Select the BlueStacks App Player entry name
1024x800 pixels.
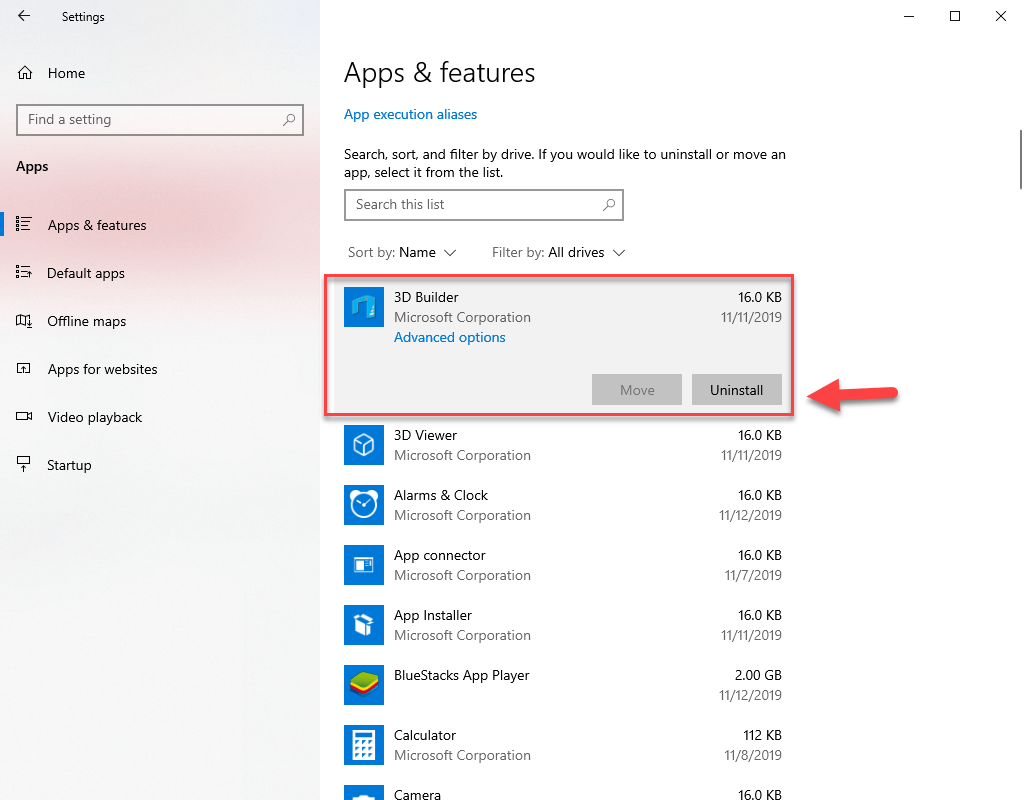pos(462,676)
